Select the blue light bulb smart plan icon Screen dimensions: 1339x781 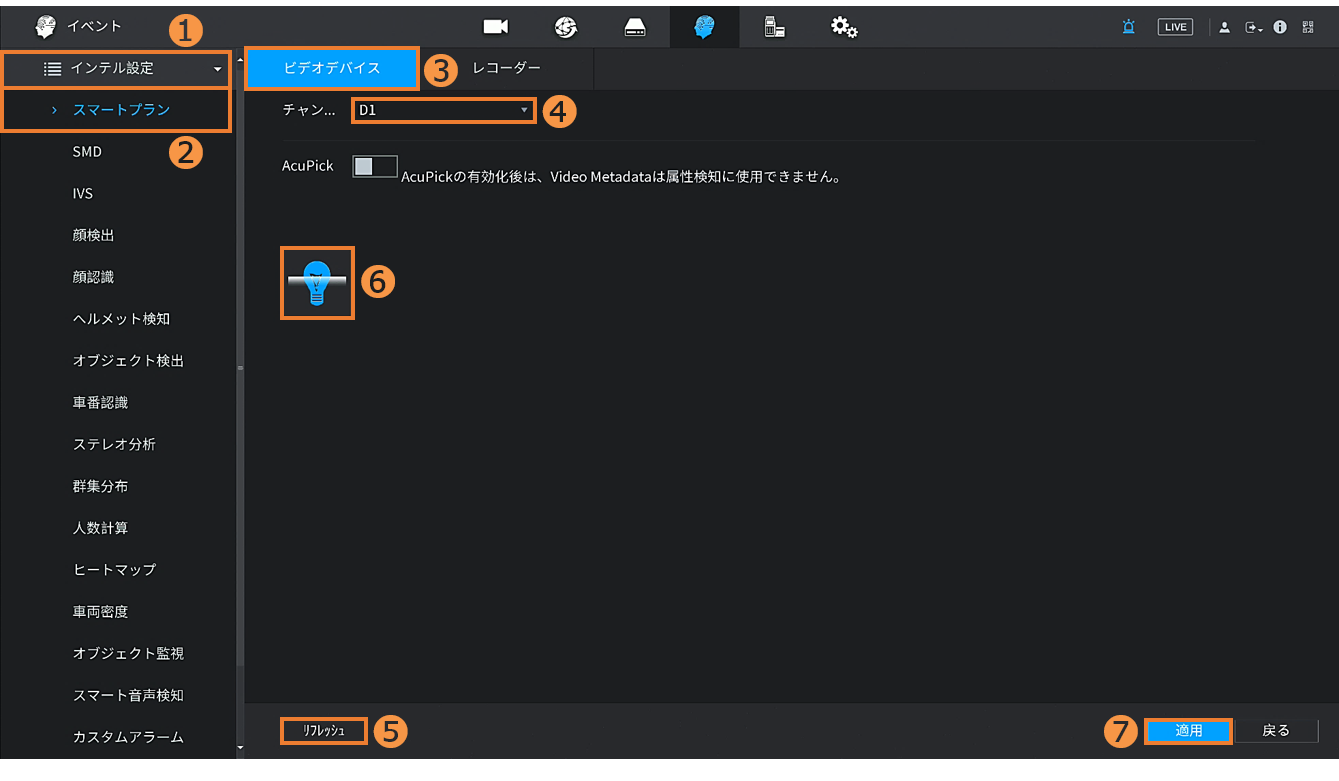pos(317,283)
